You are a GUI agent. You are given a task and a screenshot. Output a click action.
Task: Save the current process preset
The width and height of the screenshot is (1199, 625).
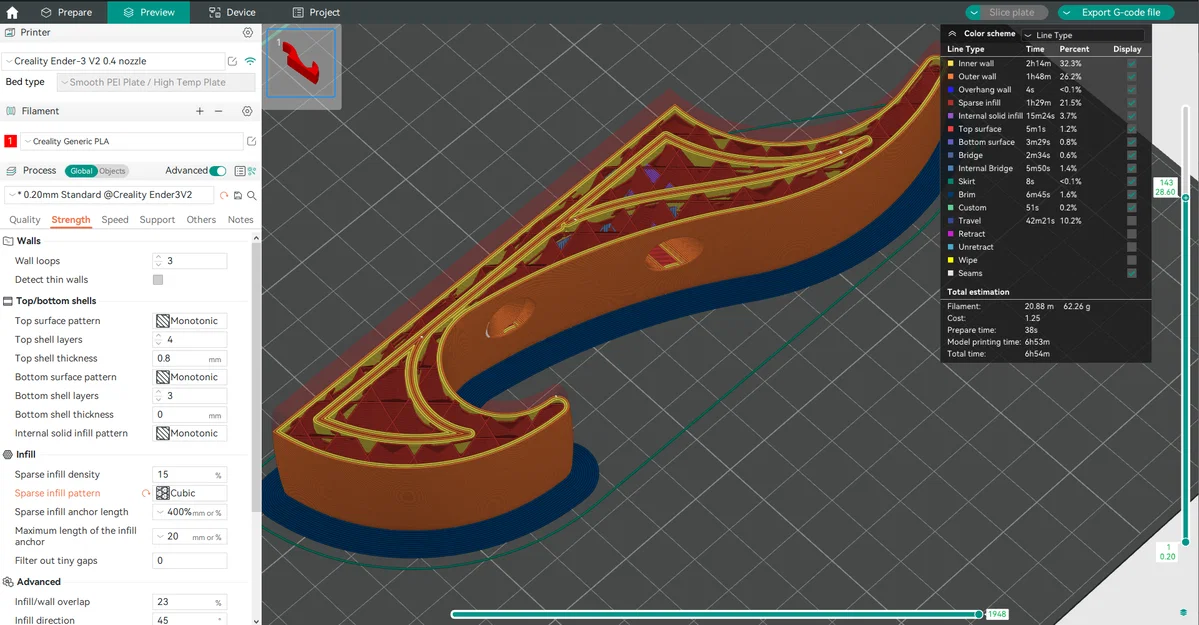238,196
